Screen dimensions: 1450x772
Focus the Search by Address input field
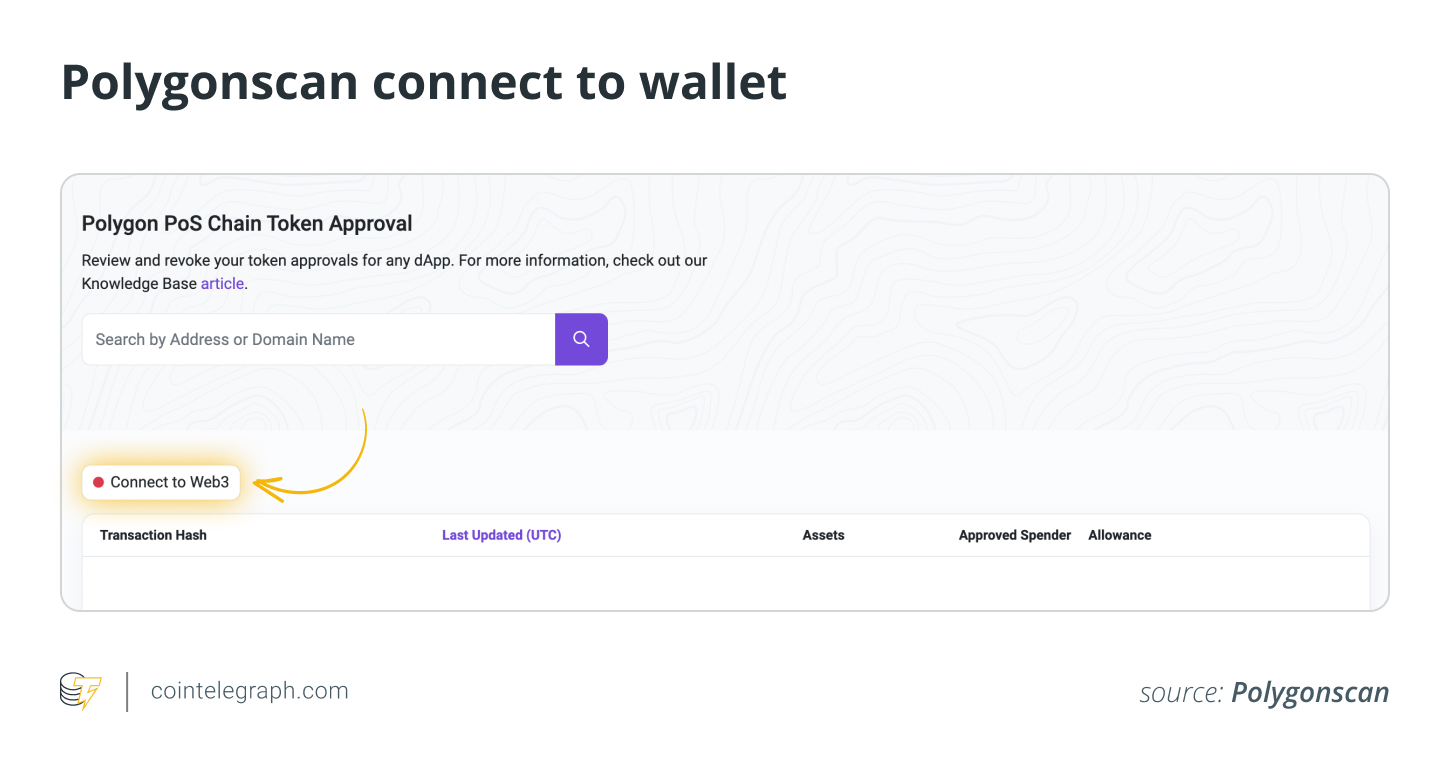point(318,339)
